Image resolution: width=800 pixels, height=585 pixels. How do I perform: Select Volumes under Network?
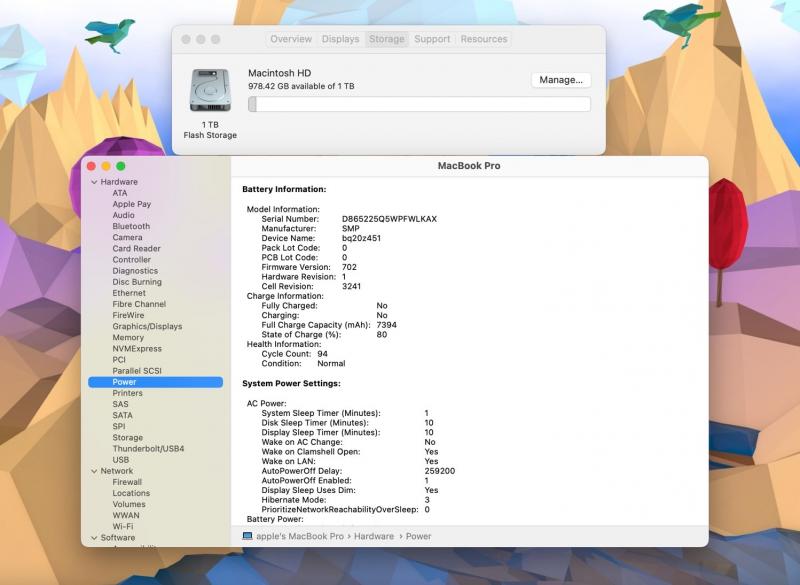pyautogui.click(x=129, y=504)
